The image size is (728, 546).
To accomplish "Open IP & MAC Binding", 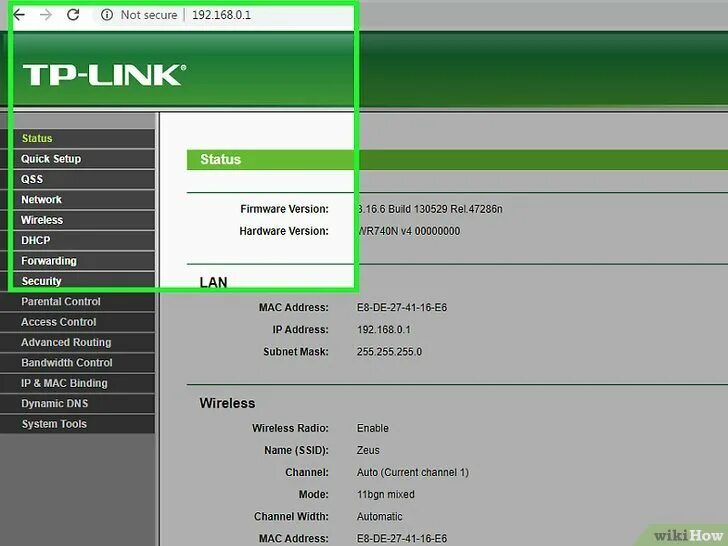I will [78, 384].
